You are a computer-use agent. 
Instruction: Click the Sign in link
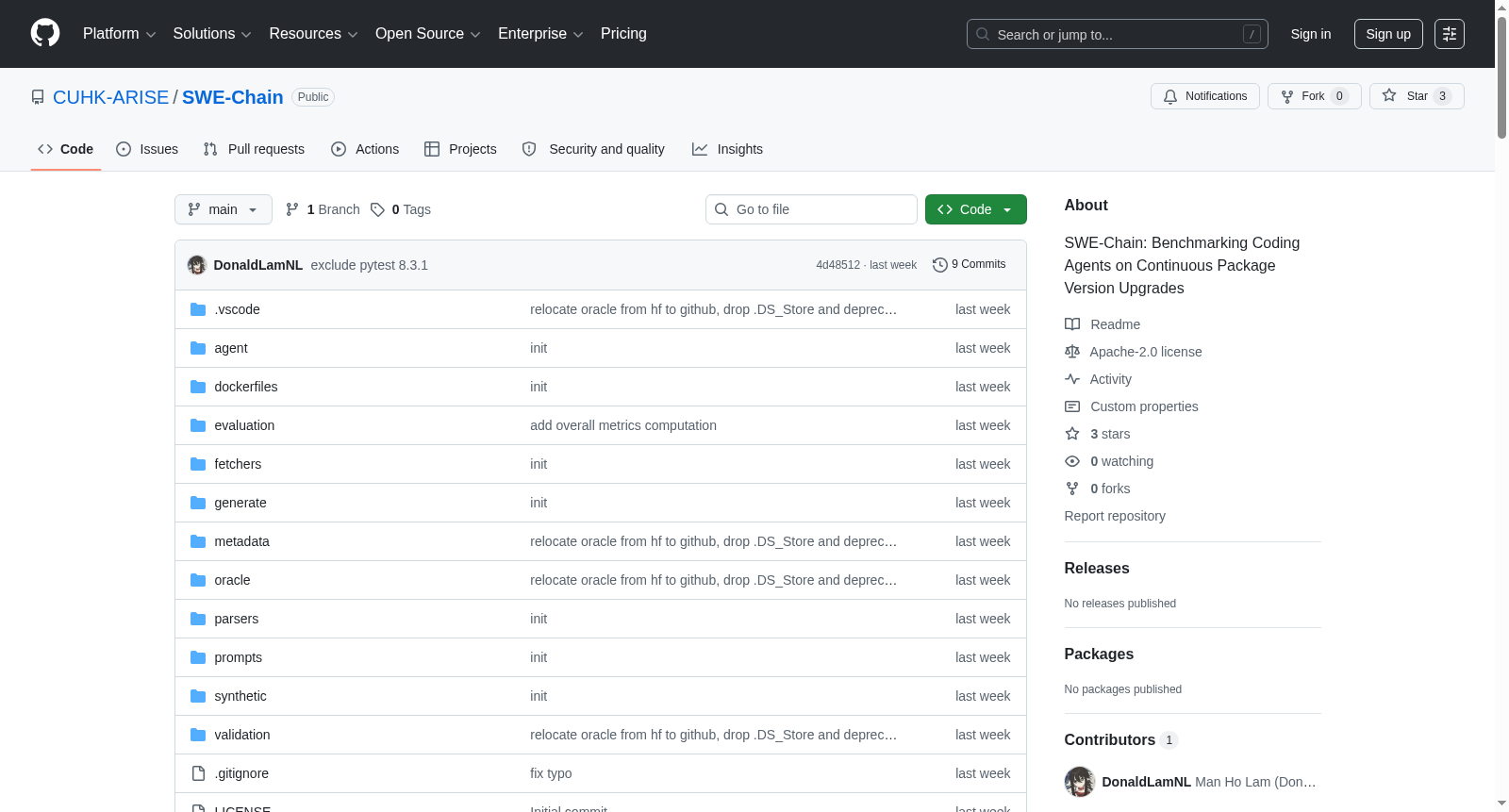(1311, 34)
